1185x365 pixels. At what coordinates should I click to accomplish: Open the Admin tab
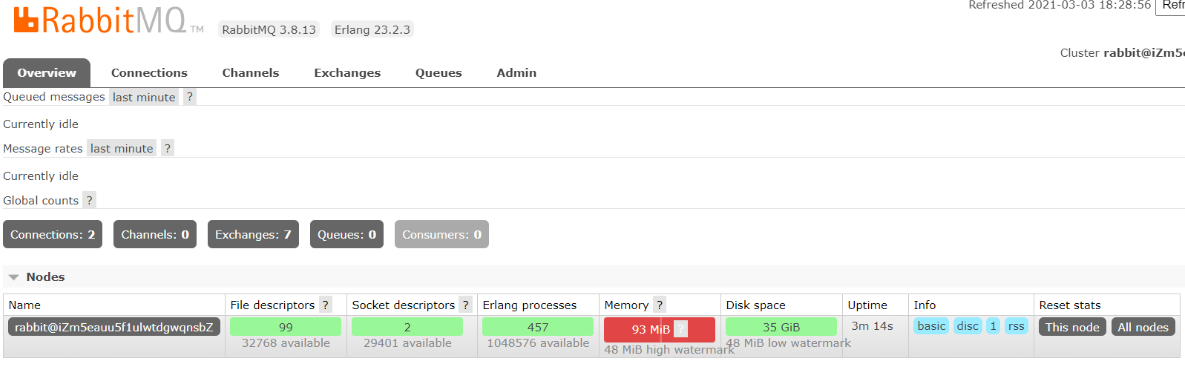tap(516, 73)
